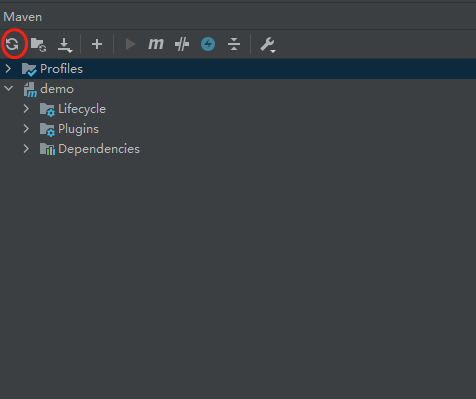Collapse all tree nodes
Screen dimensions: 476x399
tap(234, 44)
